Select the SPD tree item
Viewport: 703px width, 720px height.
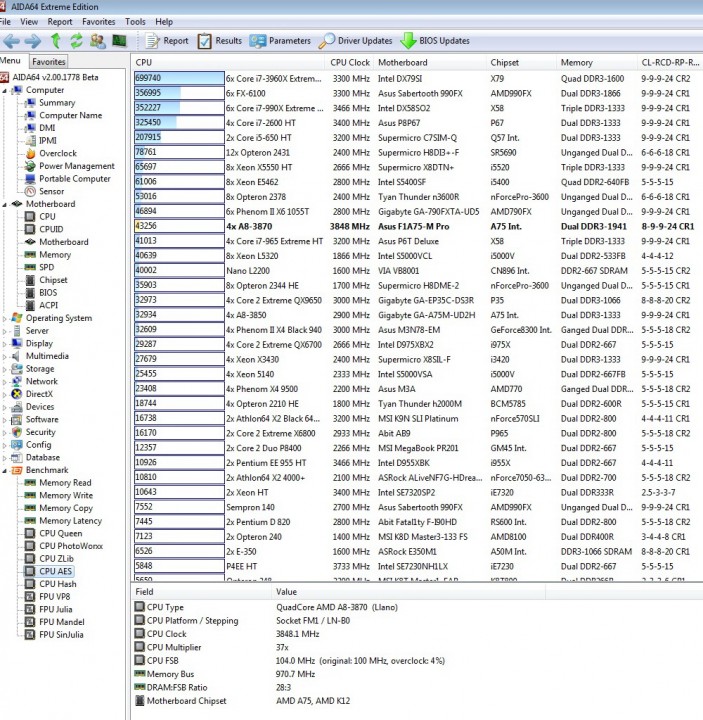pyautogui.click(x=46, y=267)
